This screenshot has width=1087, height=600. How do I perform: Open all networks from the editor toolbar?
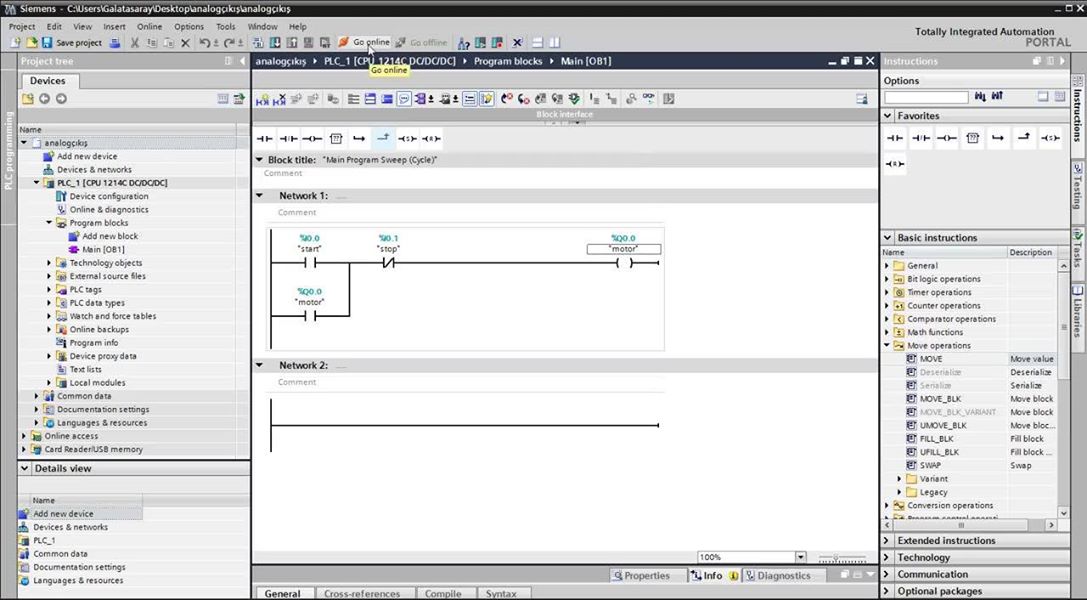[x=370, y=99]
